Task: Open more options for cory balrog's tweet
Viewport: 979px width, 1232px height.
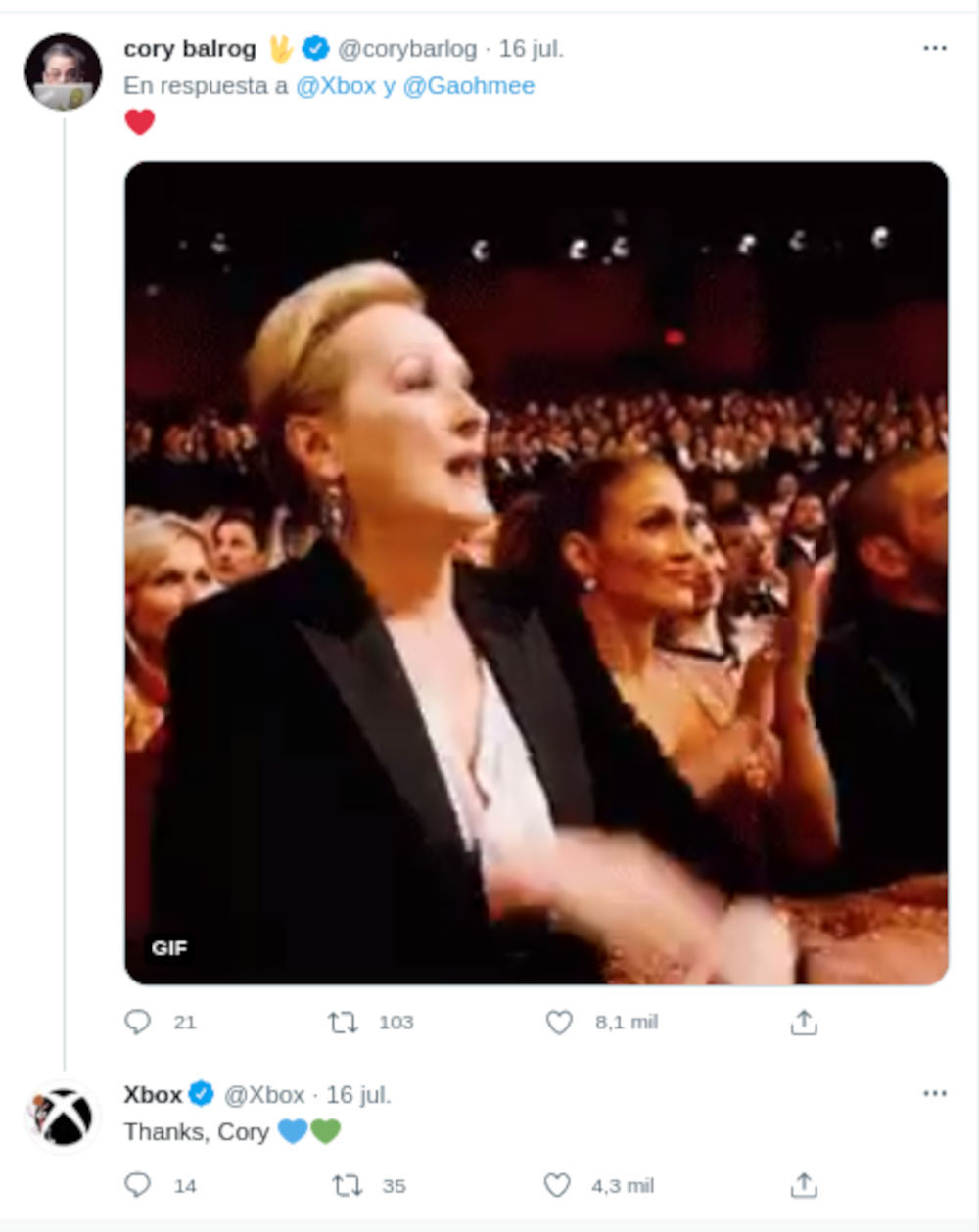Action: point(935,49)
